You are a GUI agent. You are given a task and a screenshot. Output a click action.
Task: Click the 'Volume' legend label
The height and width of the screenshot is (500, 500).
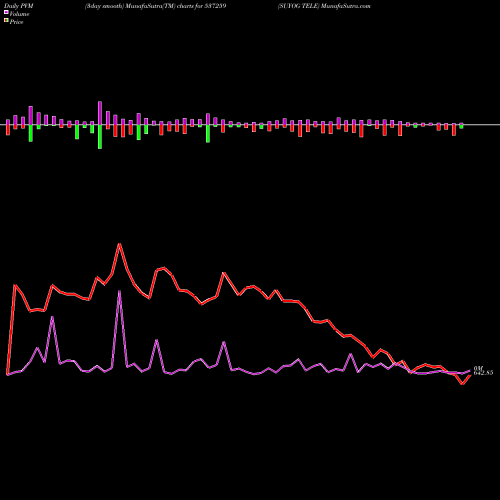pyautogui.click(x=19, y=14)
